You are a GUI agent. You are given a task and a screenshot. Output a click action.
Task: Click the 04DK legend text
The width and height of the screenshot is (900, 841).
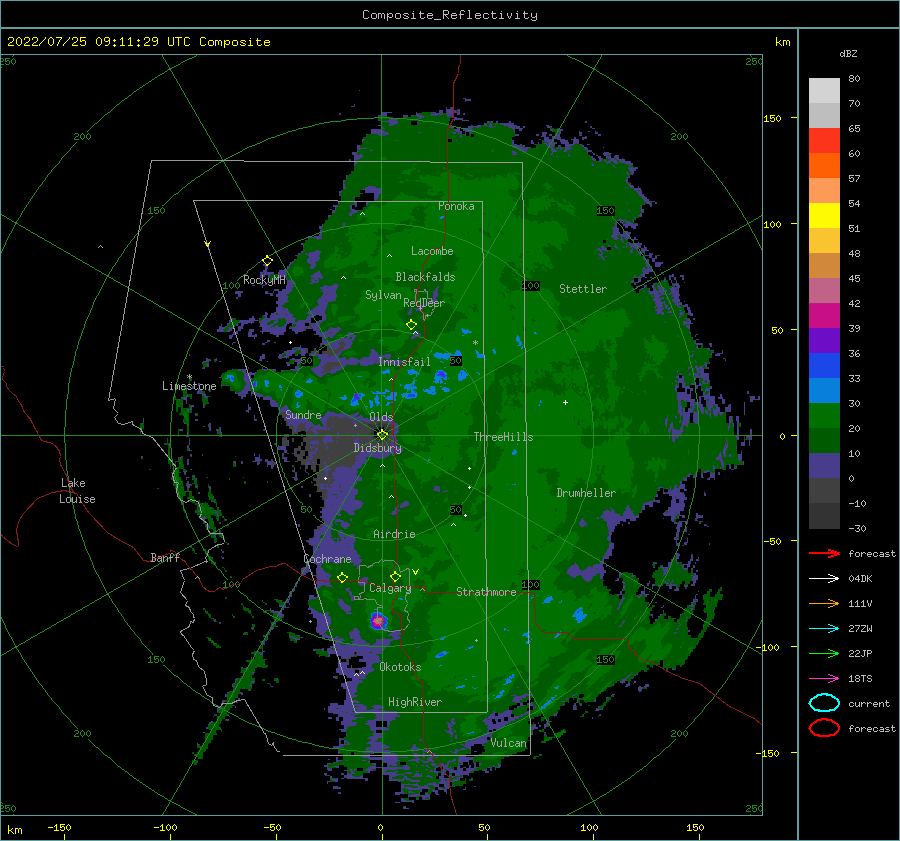860,579
